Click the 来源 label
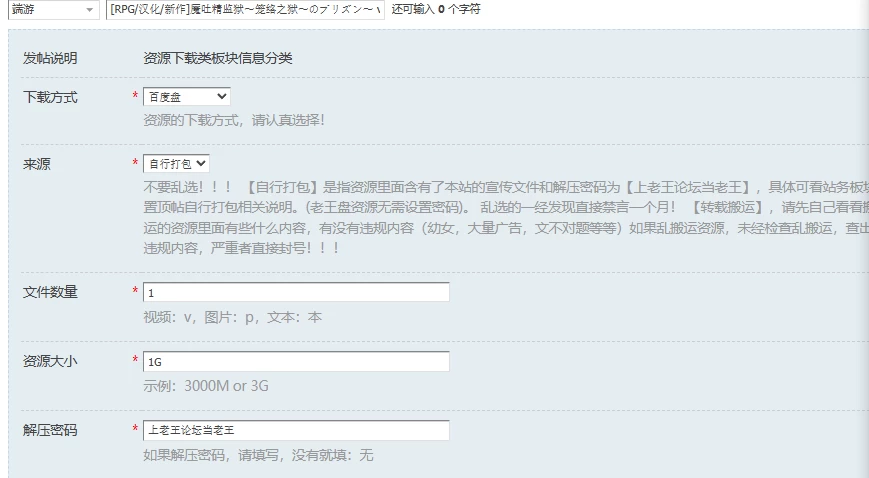 pos(37,164)
